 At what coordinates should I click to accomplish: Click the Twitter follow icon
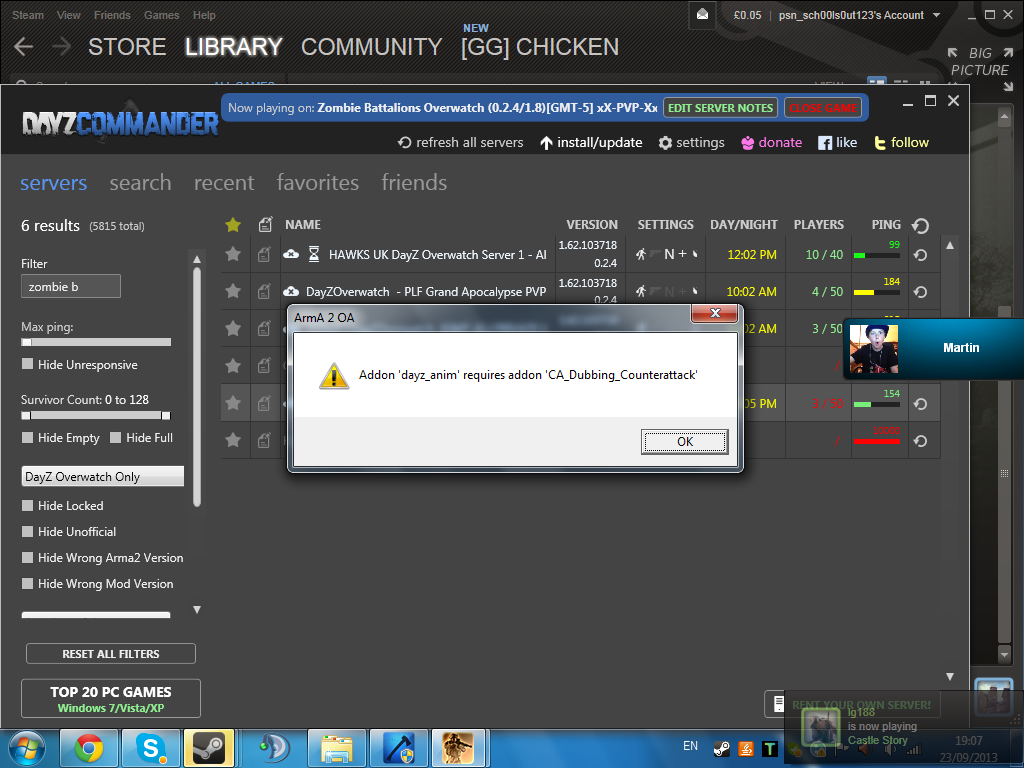point(880,143)
